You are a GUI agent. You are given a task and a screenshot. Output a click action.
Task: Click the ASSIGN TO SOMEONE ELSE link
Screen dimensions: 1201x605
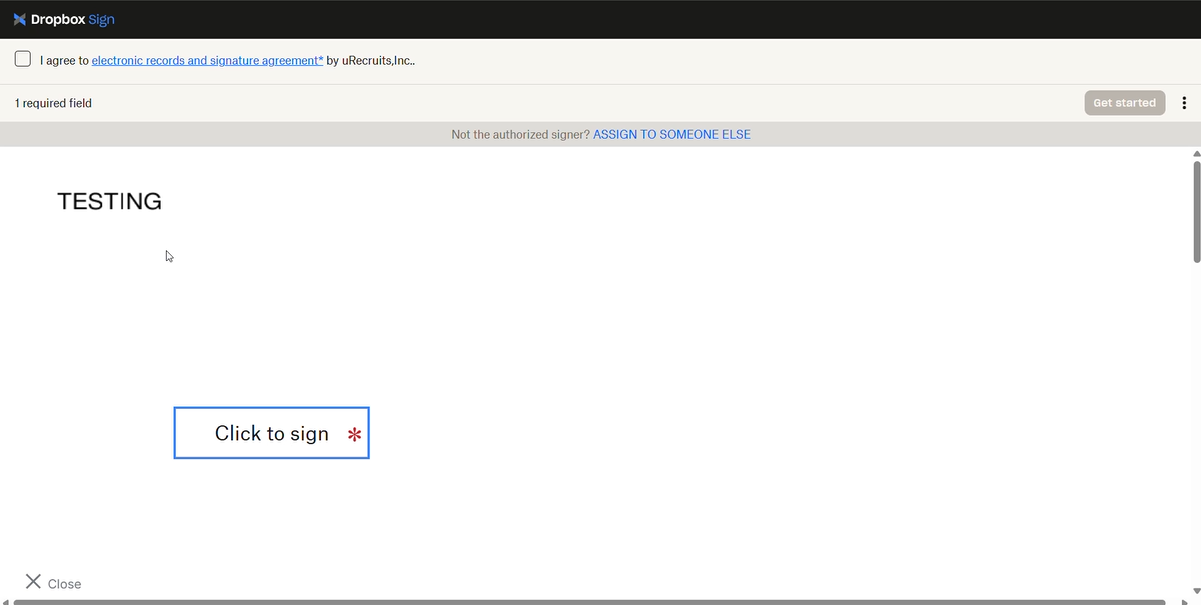[671, 134]
